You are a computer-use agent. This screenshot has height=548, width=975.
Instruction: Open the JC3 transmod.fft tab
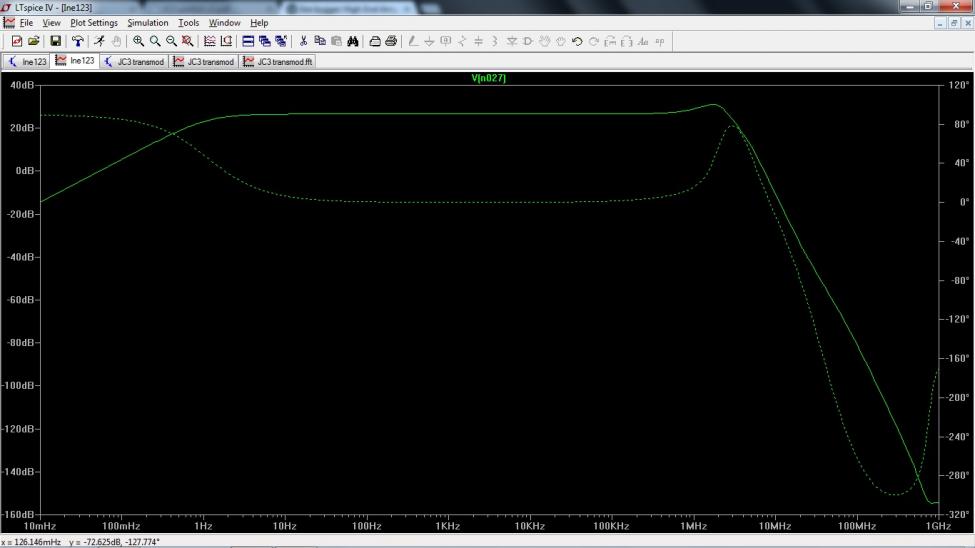click(x=278, y=62)
